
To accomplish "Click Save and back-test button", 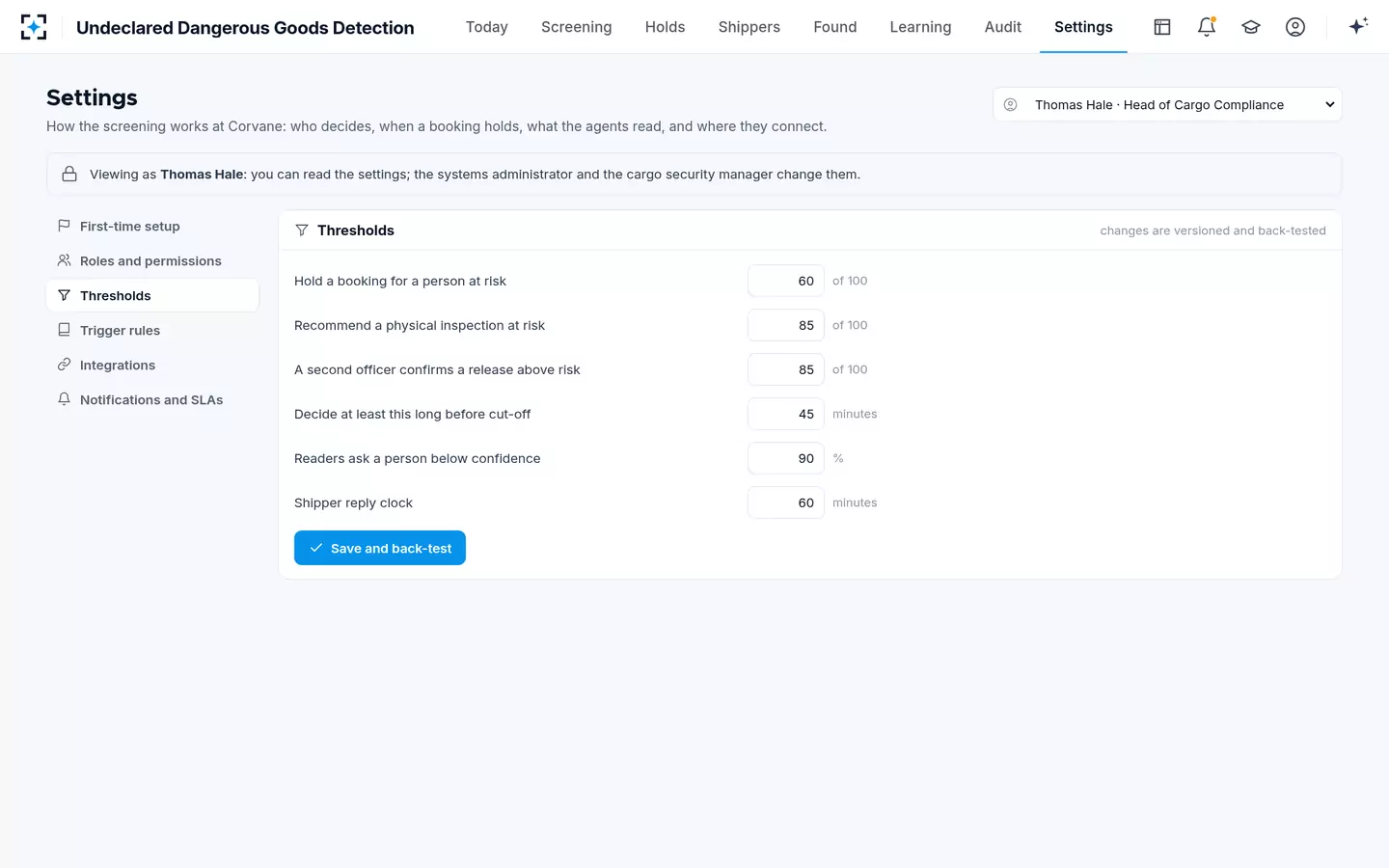I will [380, 548].
